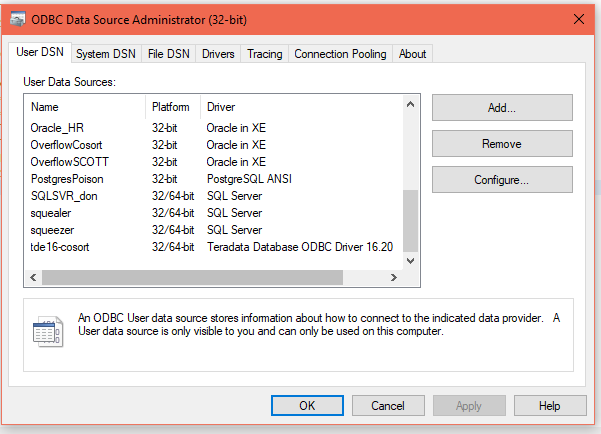The width and height of the screenshot is (601, 434).
Task: Click the ODBC Administrator title bar icon
Action: 18,19
